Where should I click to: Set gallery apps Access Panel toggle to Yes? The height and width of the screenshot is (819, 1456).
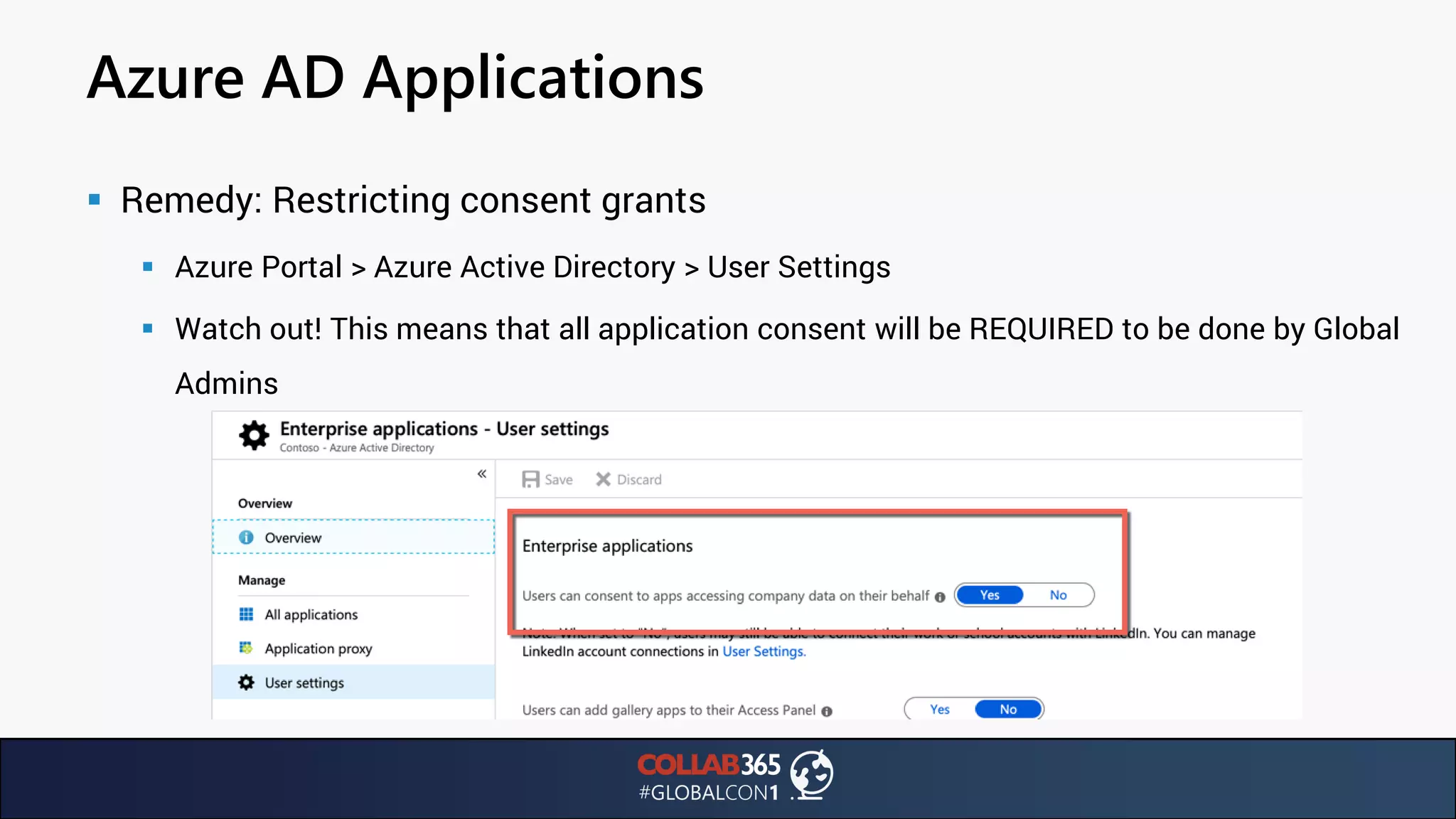click(x=940, y=710)
